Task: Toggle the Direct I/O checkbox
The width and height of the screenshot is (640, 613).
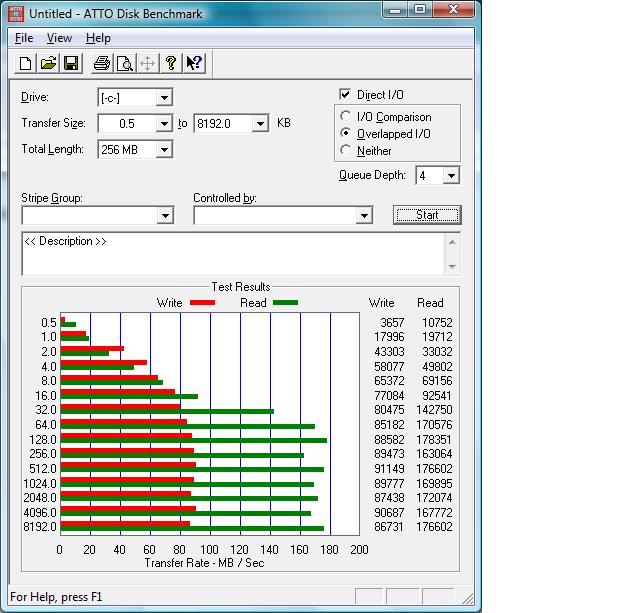Action: [x=345, y=95]
